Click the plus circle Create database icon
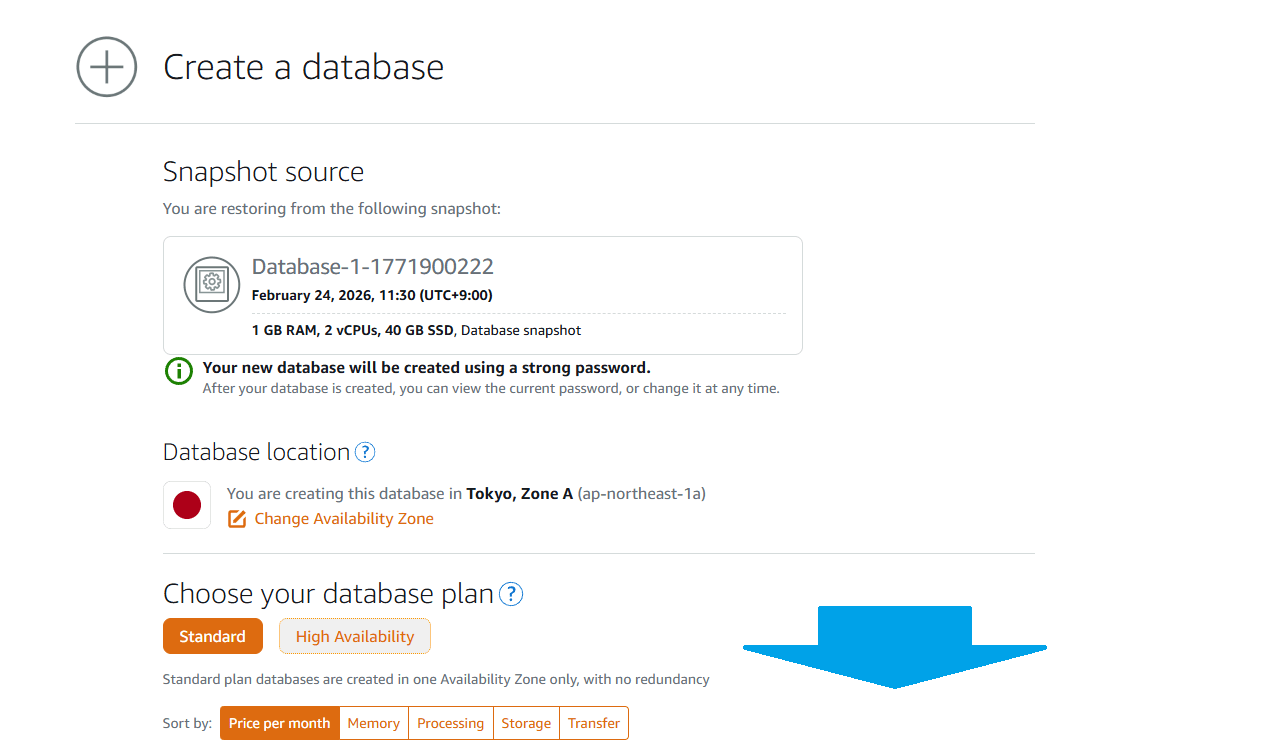The image size is (1283, 753). [107, 67]
